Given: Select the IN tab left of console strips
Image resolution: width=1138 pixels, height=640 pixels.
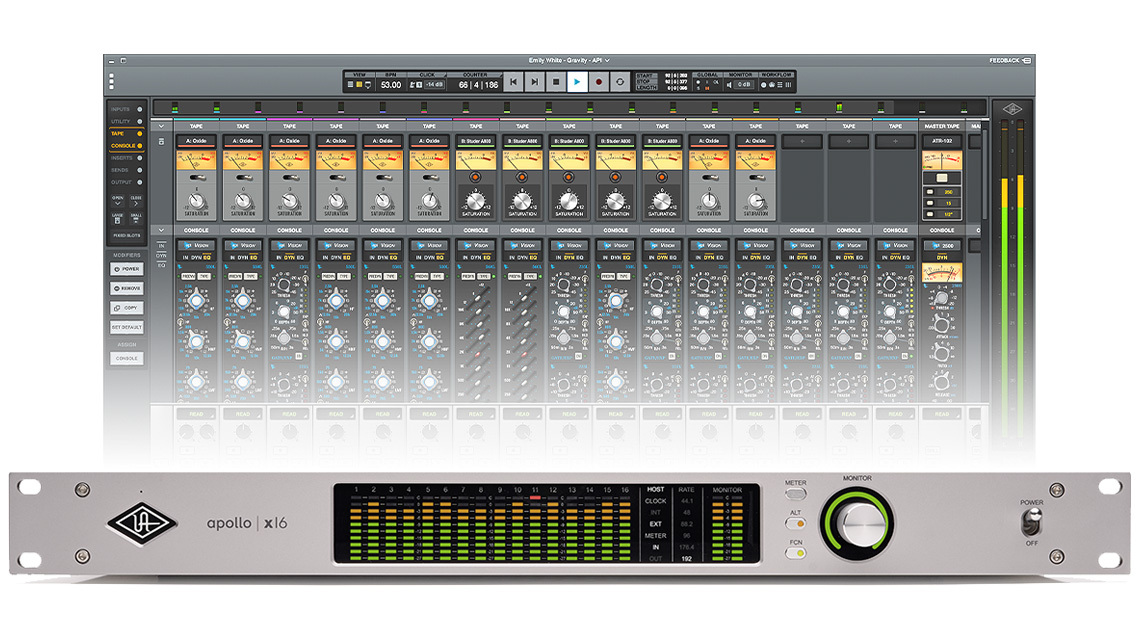Looking at the screenshot, I should pos(161,246).
